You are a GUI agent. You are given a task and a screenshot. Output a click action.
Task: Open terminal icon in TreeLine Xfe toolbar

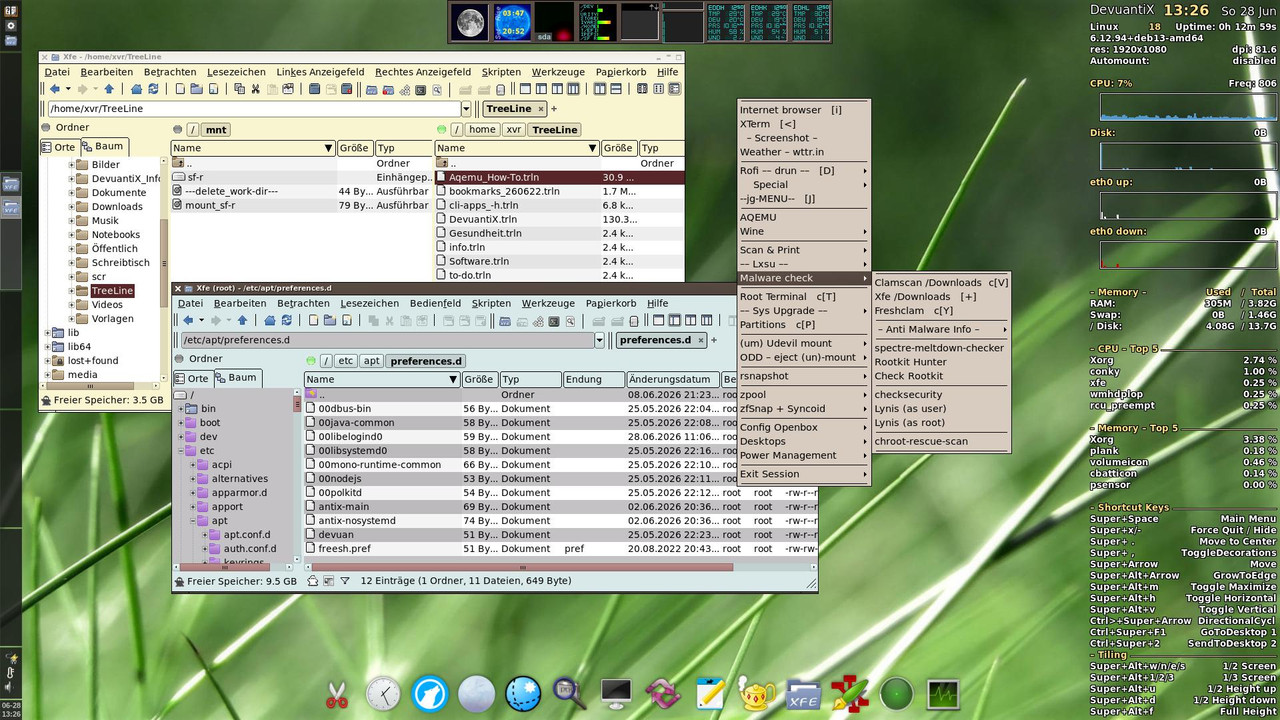tap(421, 89)
